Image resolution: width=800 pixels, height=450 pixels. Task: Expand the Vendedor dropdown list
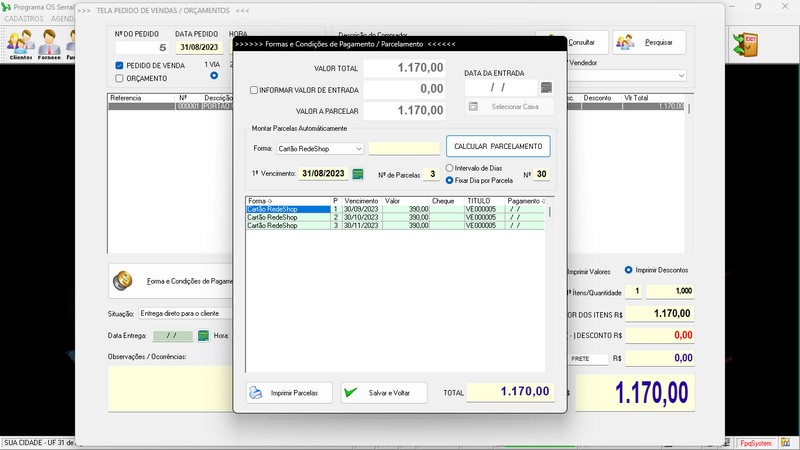coord(681,76)
